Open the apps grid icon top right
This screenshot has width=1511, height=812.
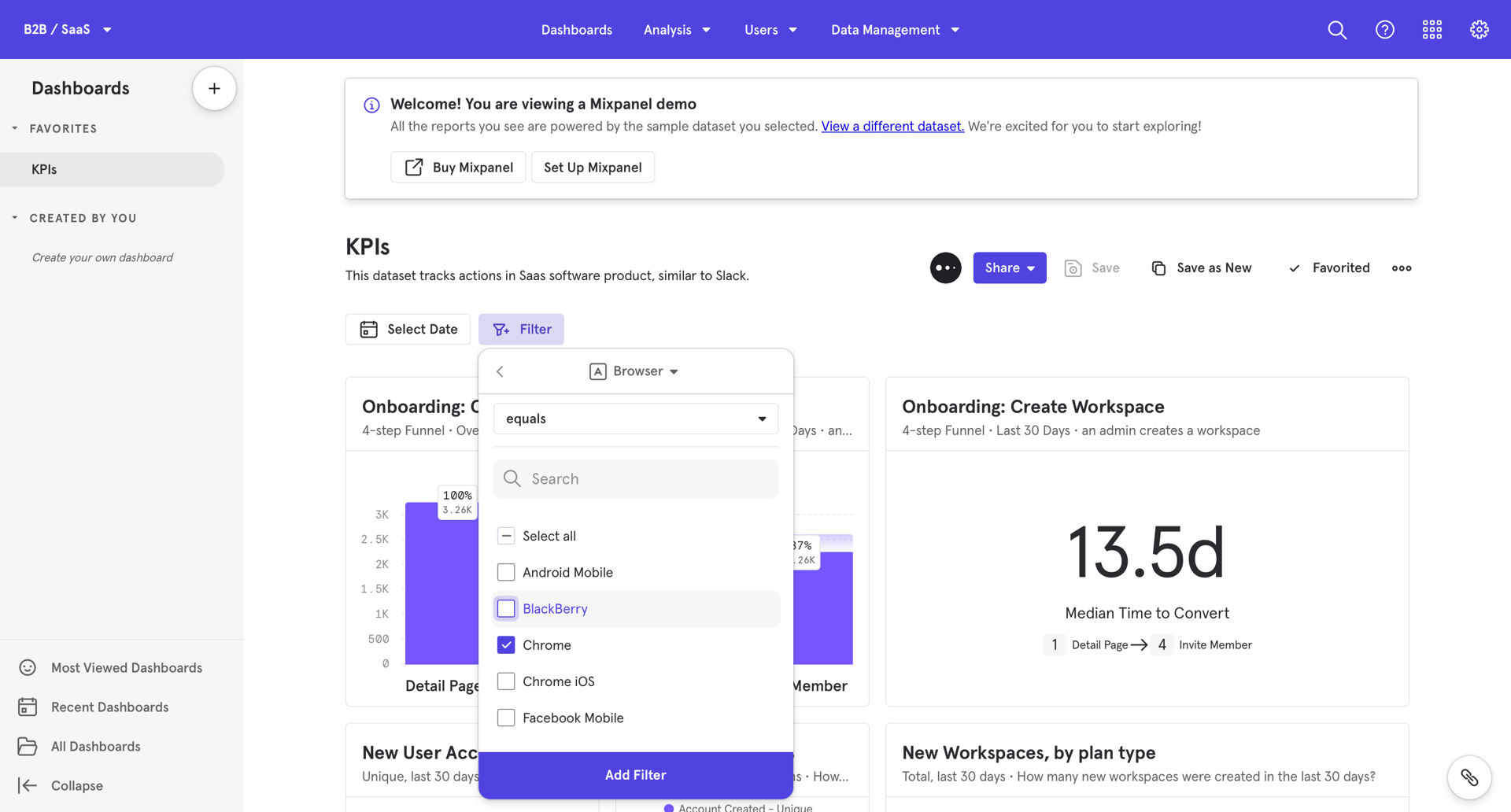[x=1431, y=29]
